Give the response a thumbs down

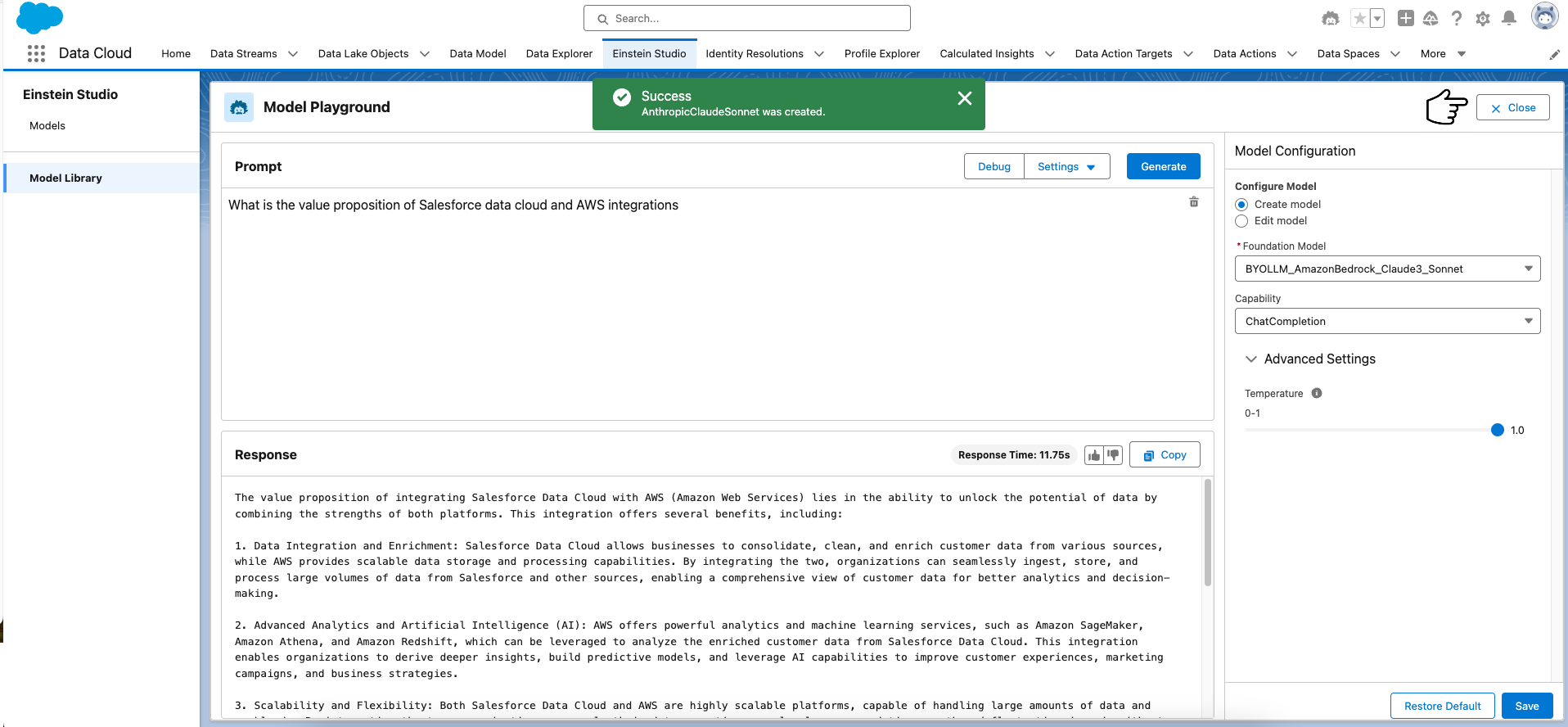[1113, 455]
